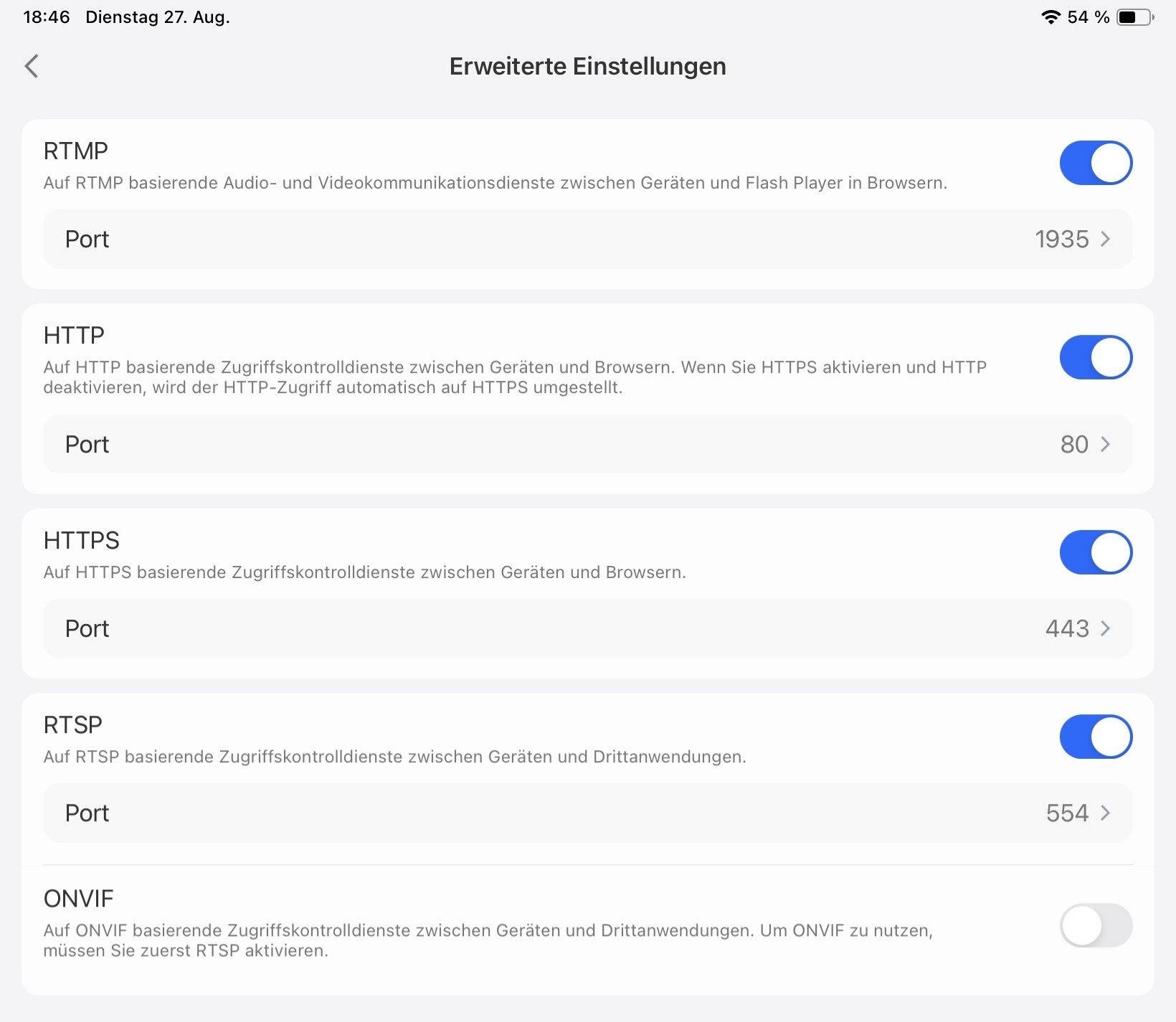Tap the port value 1935

pos(1061,239)
